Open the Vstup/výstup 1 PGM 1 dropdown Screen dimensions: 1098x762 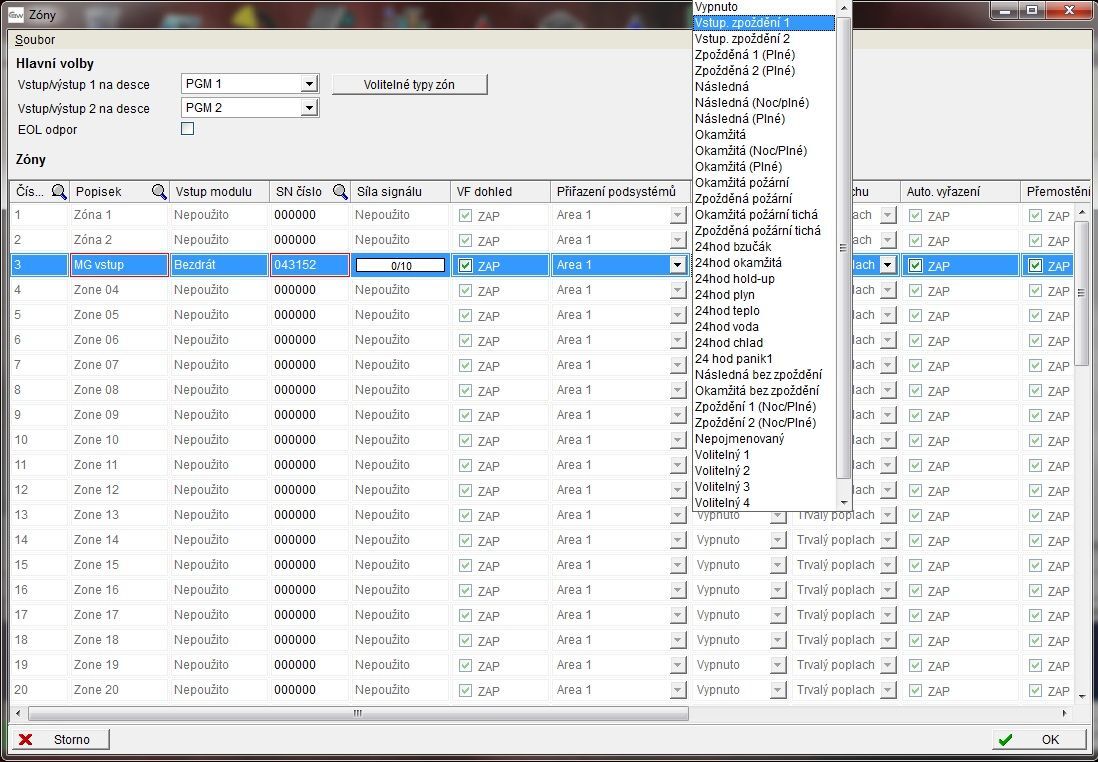308,84
